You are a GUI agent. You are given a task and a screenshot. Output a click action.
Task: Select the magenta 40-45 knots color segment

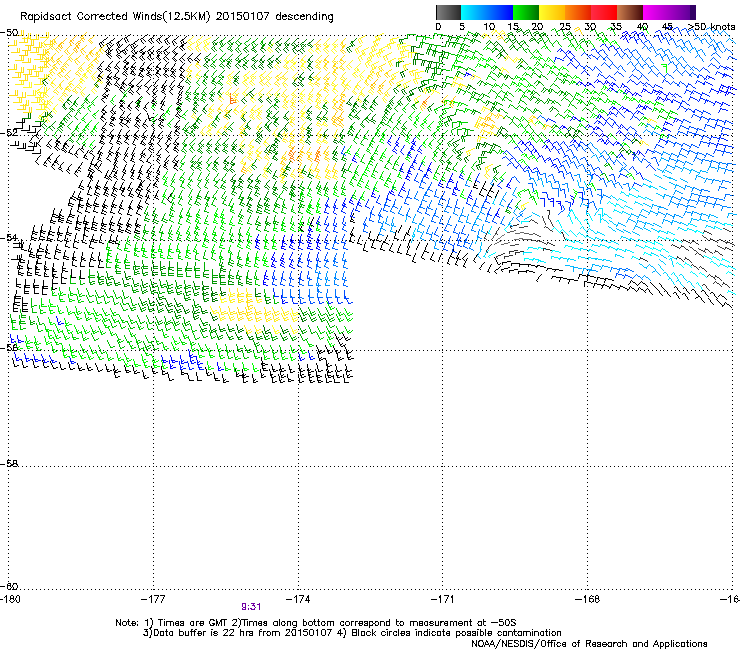pyautogui.click(x=656, y=12)
